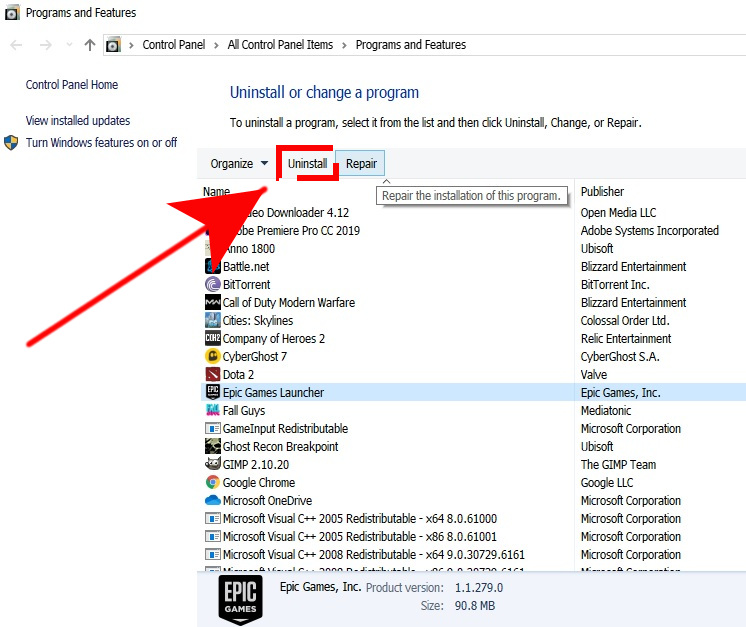This screenshot has height=627, width=746.
Task: Expand chevron before Control Panel in address bar
Action: tap(131, 45)
